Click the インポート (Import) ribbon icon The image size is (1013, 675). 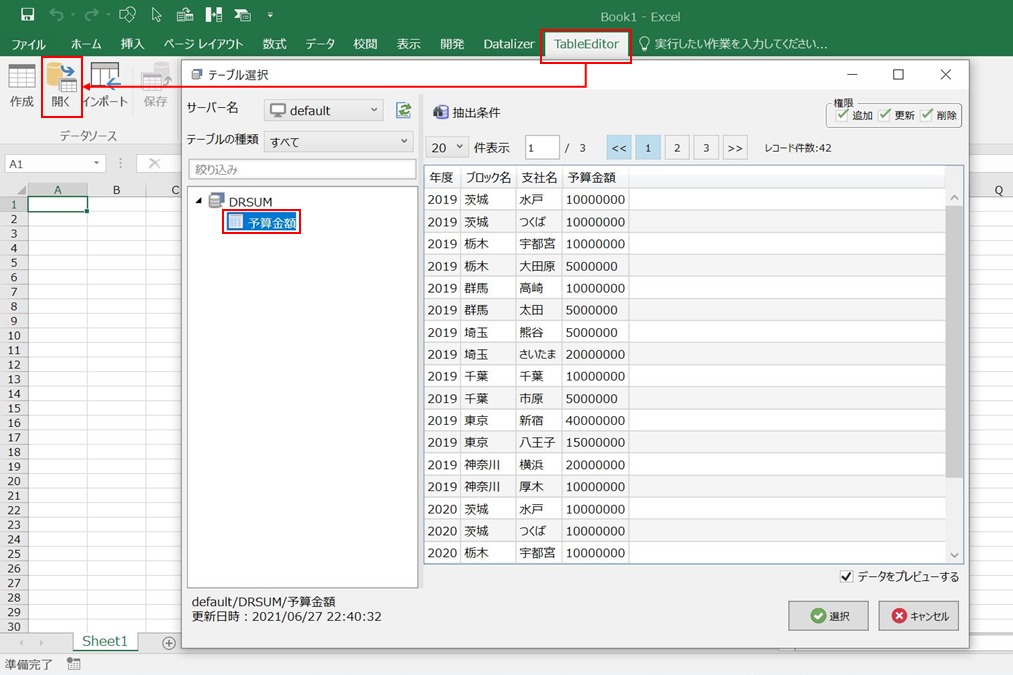[104, 78]
